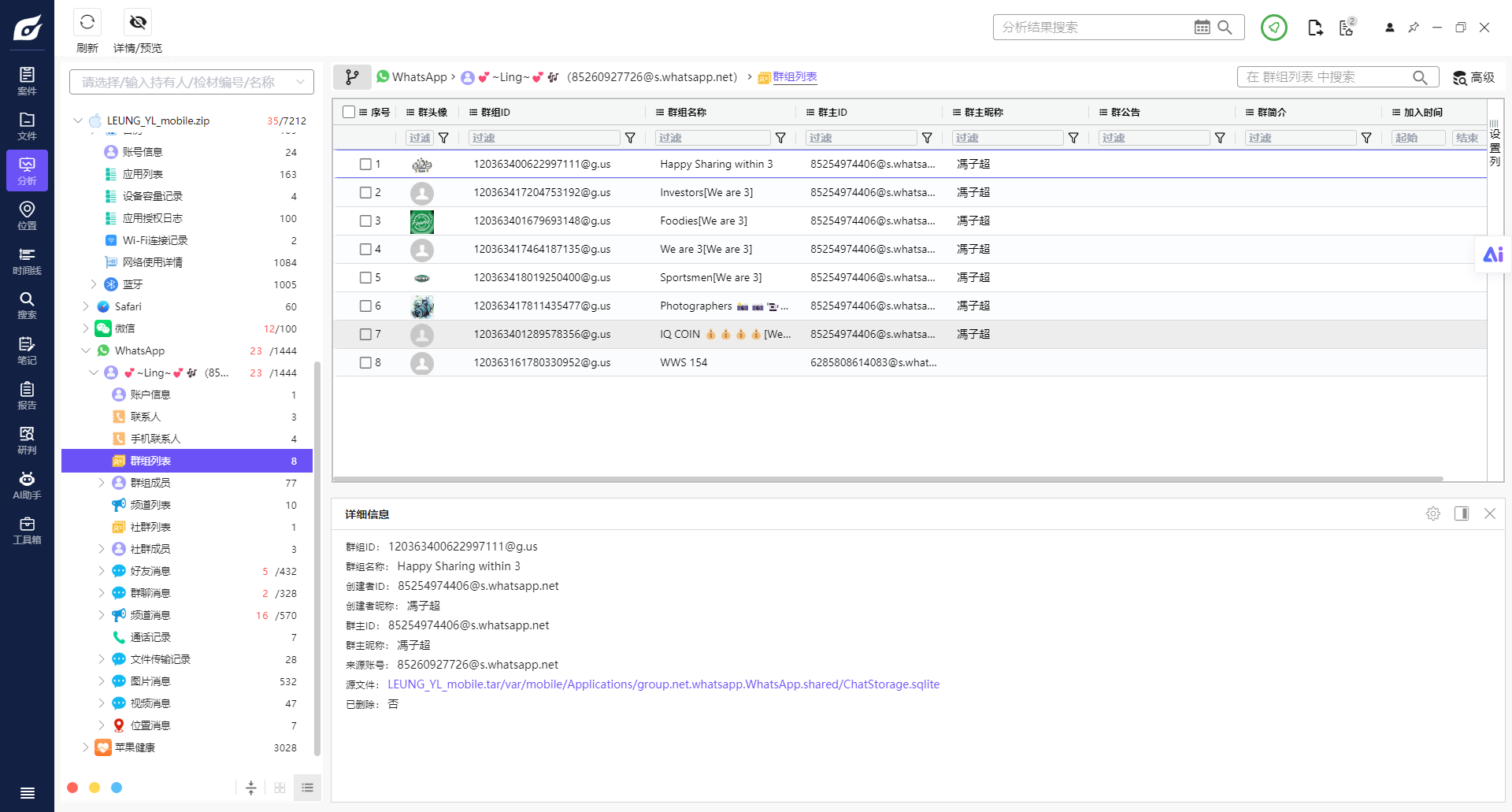
Task: Expand the 好友消息 tree node
Action: pyautogui.click(x=101, y=571)
